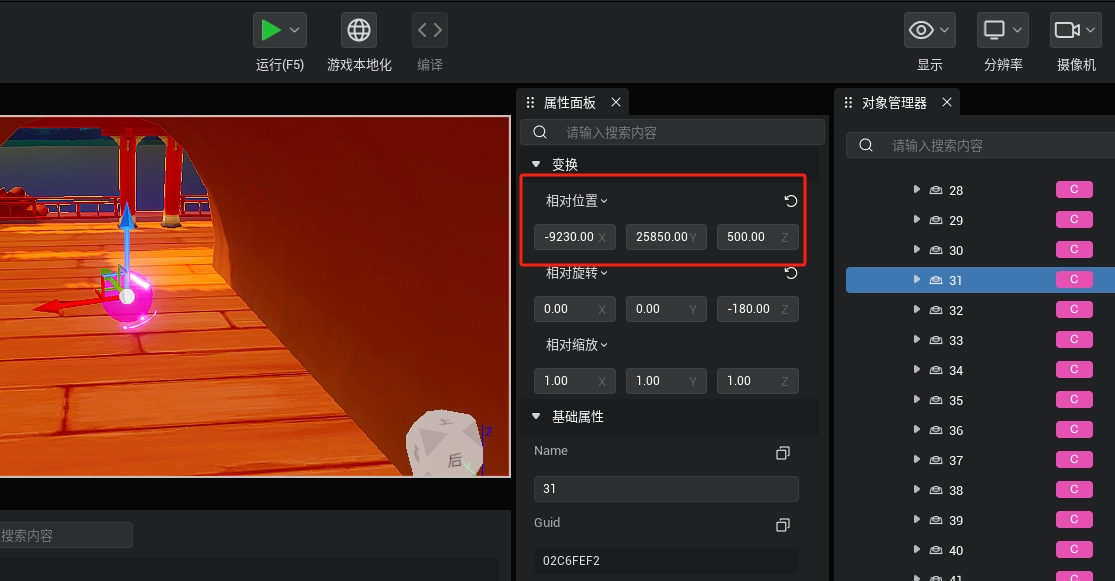Screen dimensions: 1115x581
Task: Open the dropdown arrow next to Run button
Action: [295, 31]
